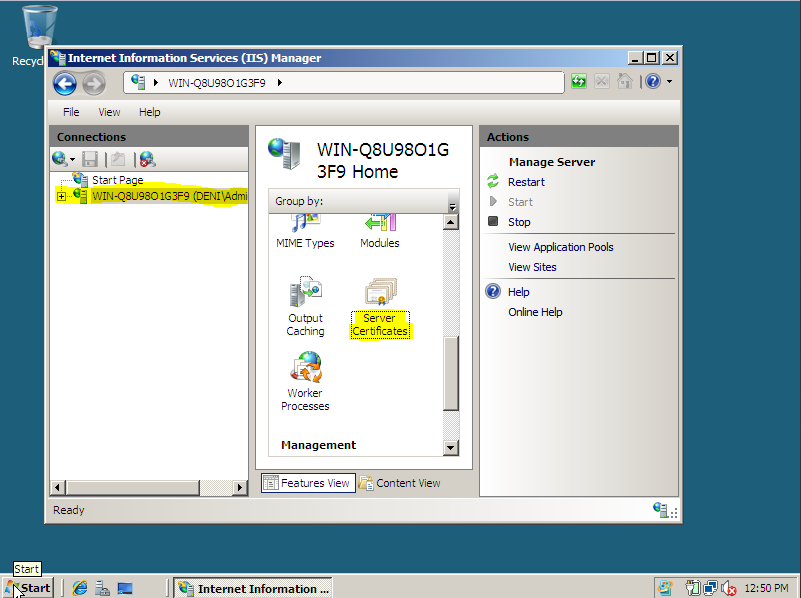This screenshot has width=801, height=598.
Task: Click the Delete Connection icon
Action: (147, 159)
